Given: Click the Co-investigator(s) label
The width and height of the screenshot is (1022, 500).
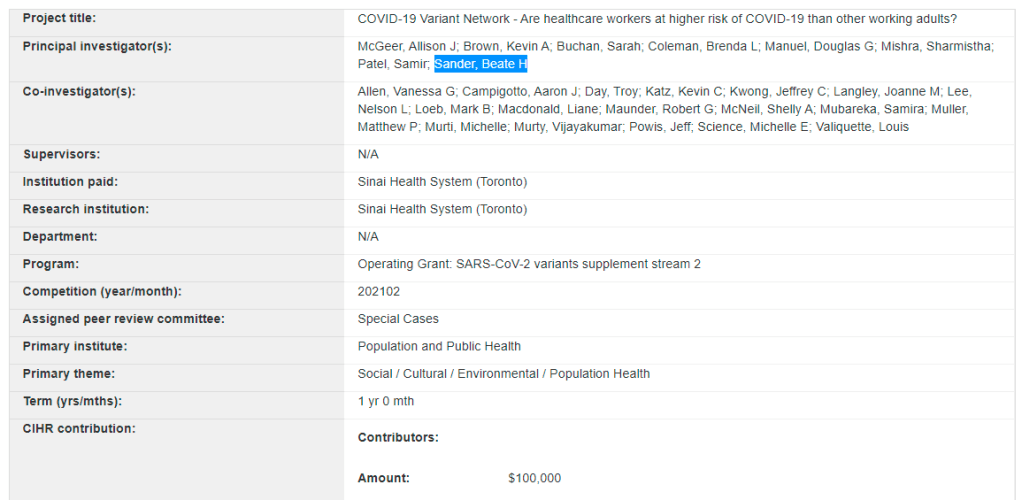Looking at the screenshot, I should click(78, 91).
